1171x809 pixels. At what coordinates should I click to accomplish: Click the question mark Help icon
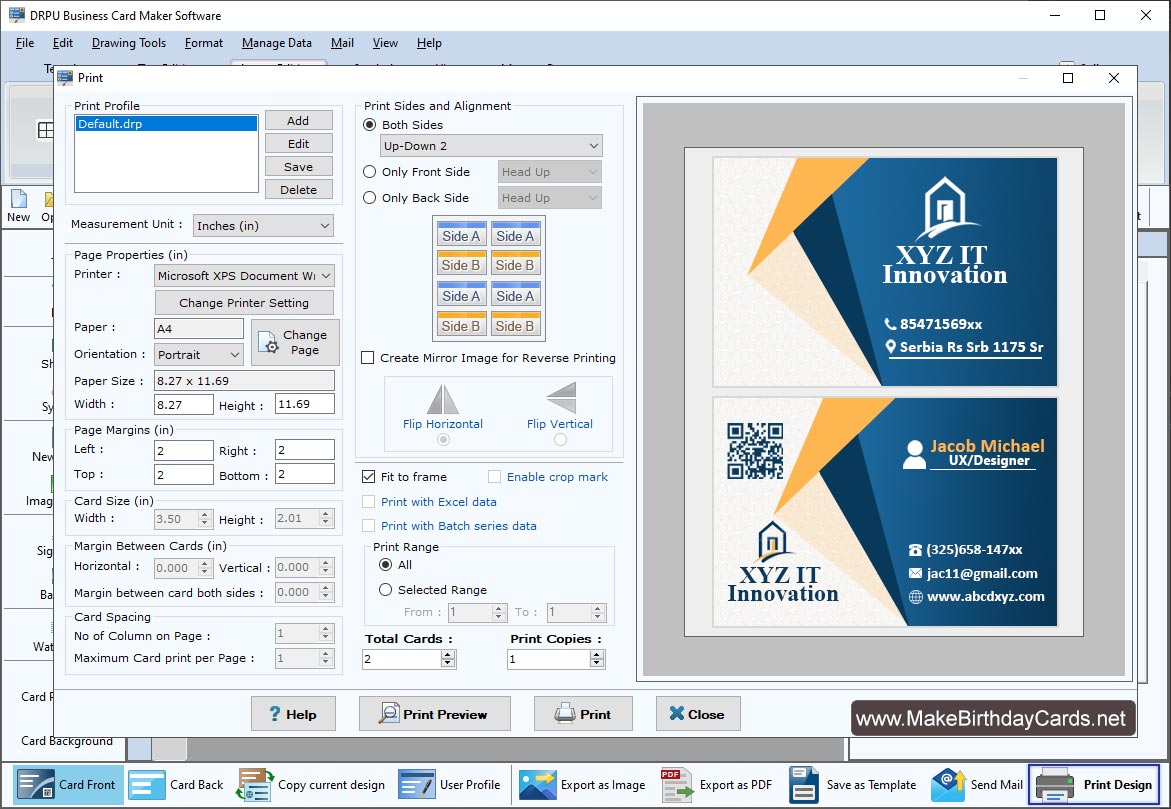(275, 714)
